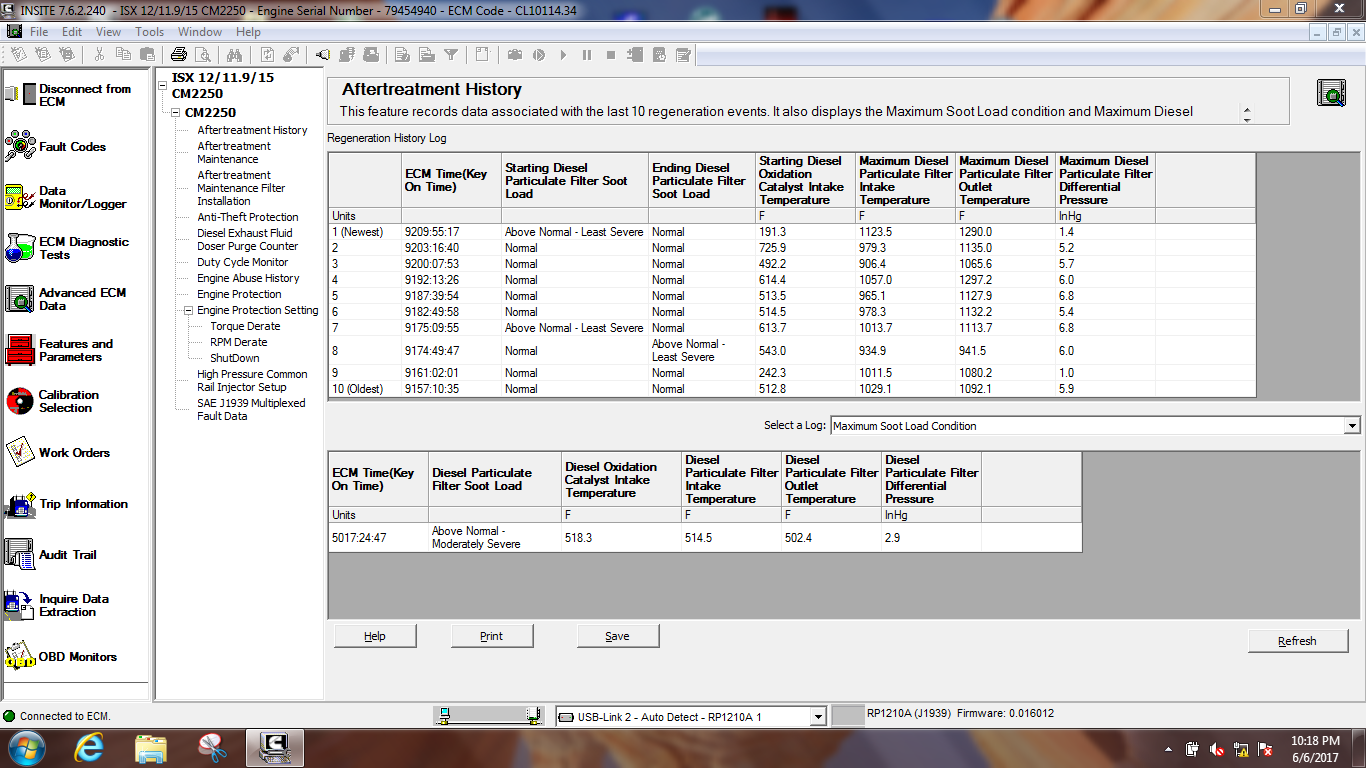
Task: Click the binoculars Find icon
Action: pyautogui.click(x=235, y=54)
